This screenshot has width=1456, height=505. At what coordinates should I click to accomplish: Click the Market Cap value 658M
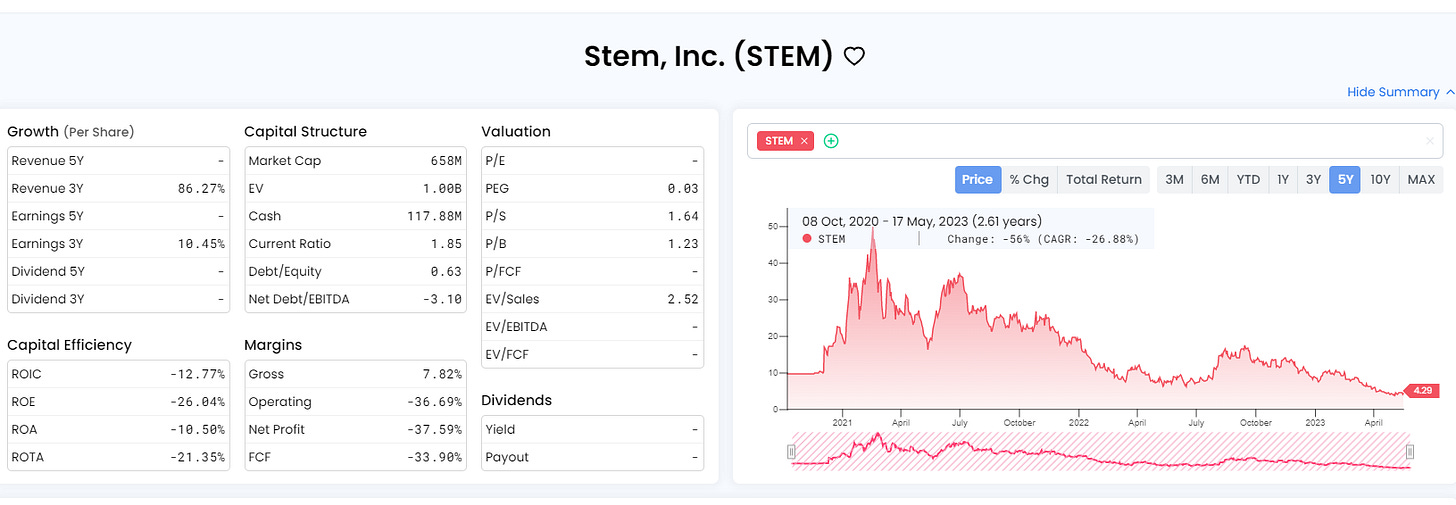(x=446, y=161)
